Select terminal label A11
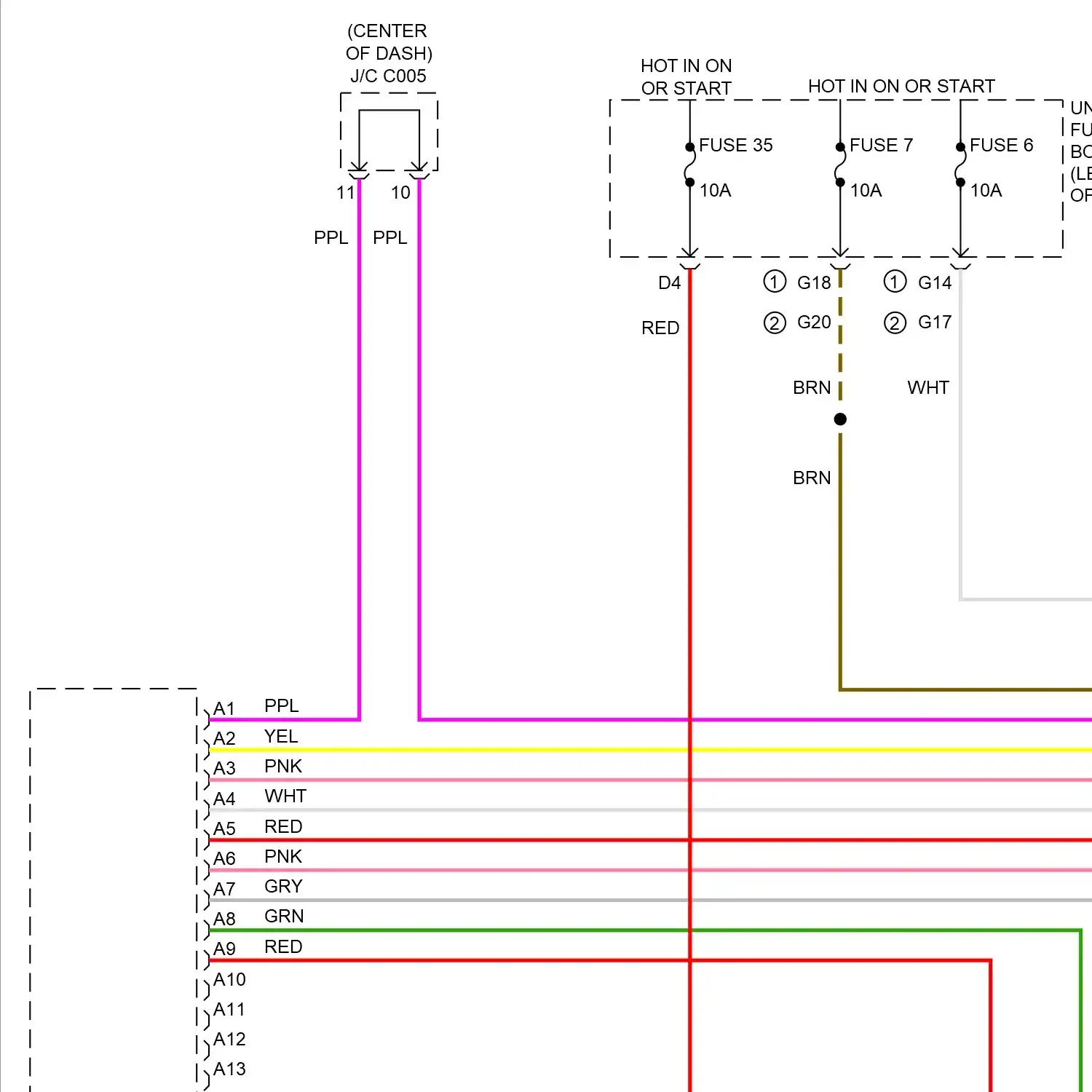The height and width of the screenshot is (1092, 1092). 229,1010
